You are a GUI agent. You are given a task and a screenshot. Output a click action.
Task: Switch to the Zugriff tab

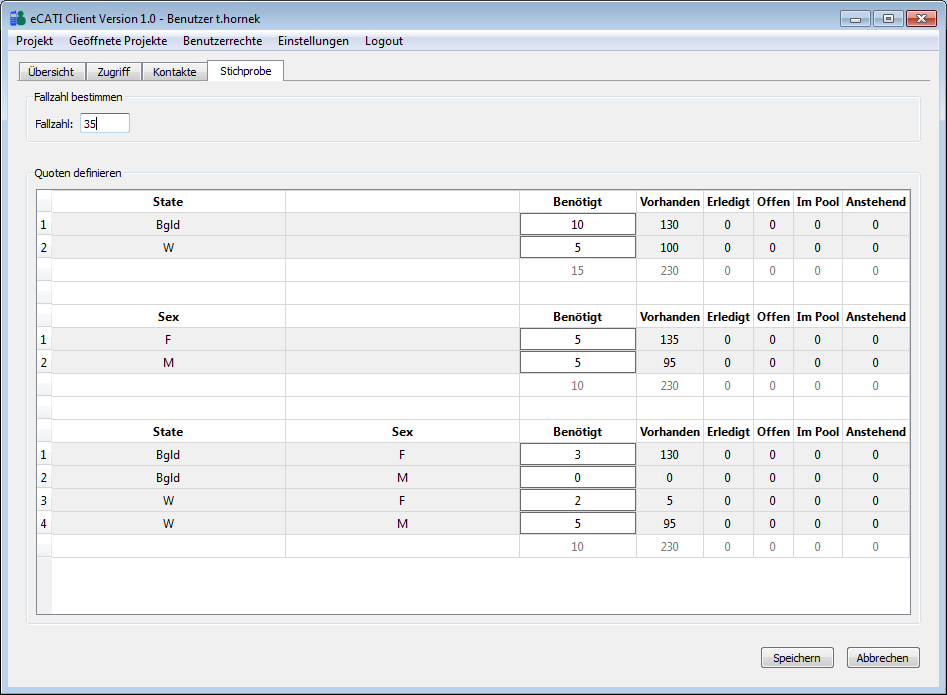pyautogui.click(x=113, y=72)
